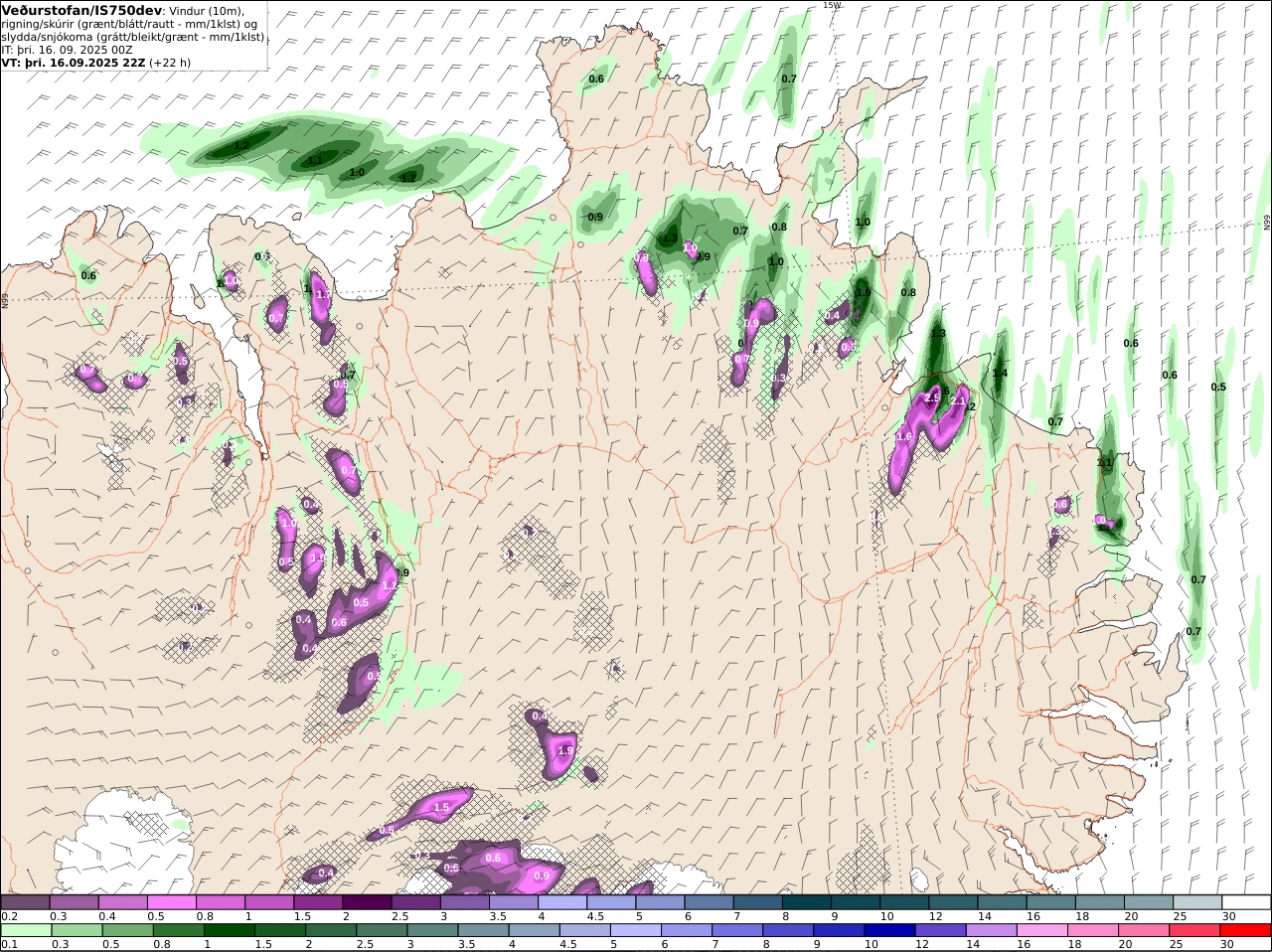Click the 'Vindur (10m),' text in the header

(x=207, y=11)
